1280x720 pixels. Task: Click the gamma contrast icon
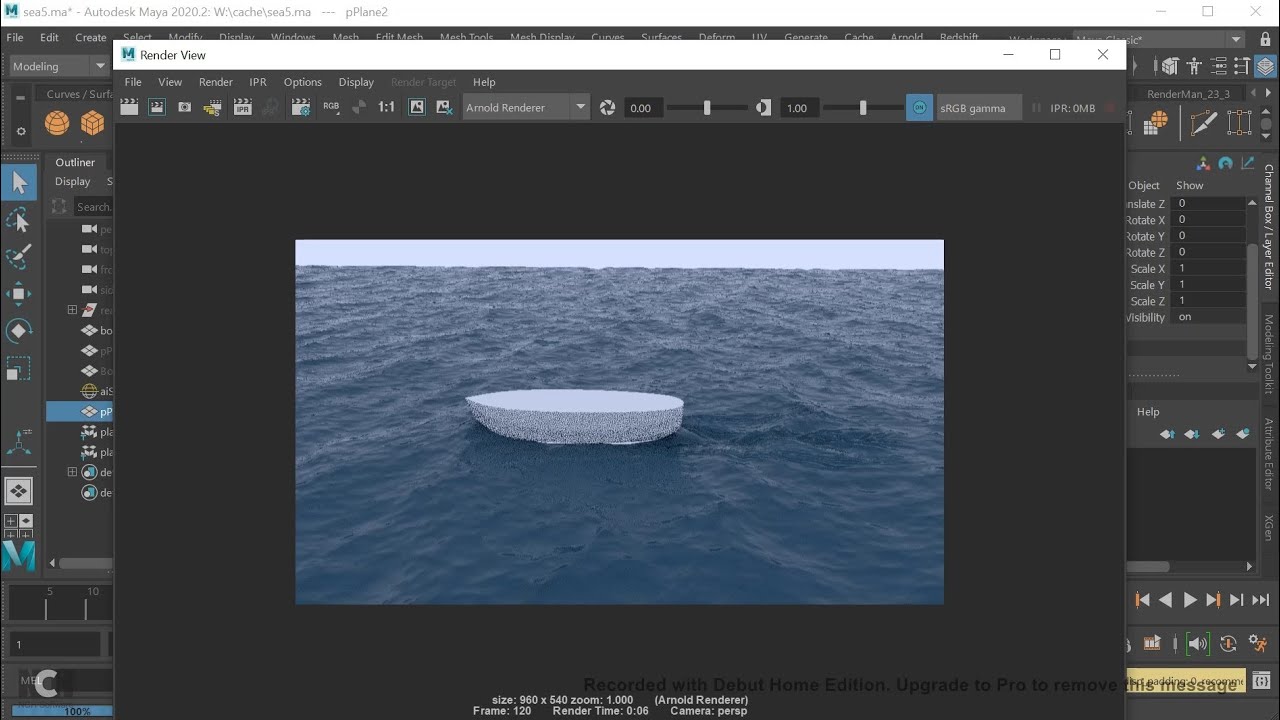pyautogui.click(x=764, y=108)
